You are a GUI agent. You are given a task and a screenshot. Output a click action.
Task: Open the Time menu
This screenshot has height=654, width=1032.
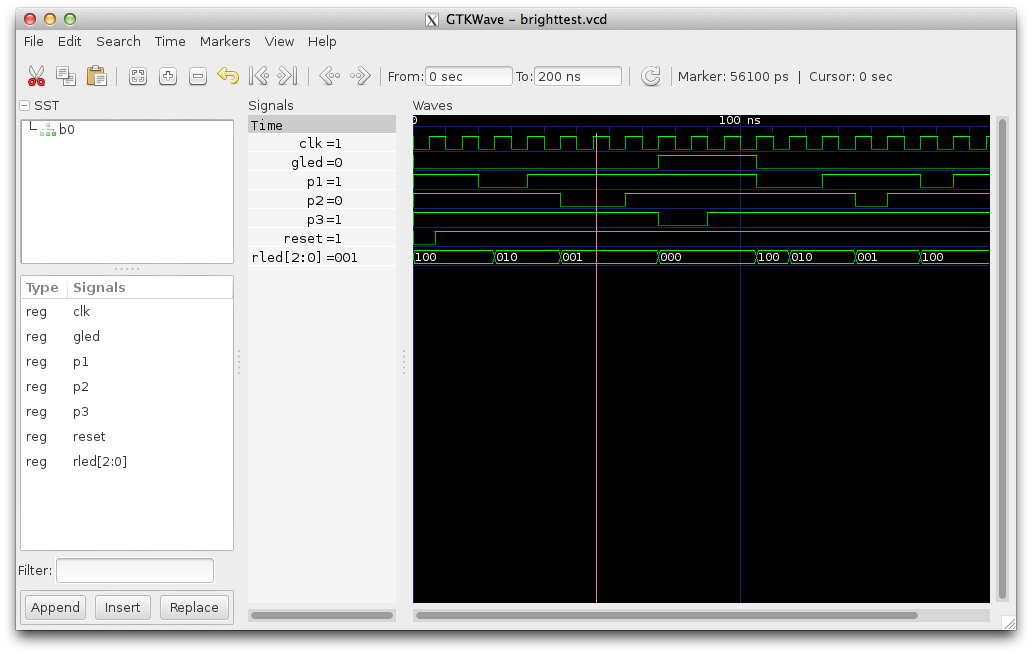pos(170,41)
